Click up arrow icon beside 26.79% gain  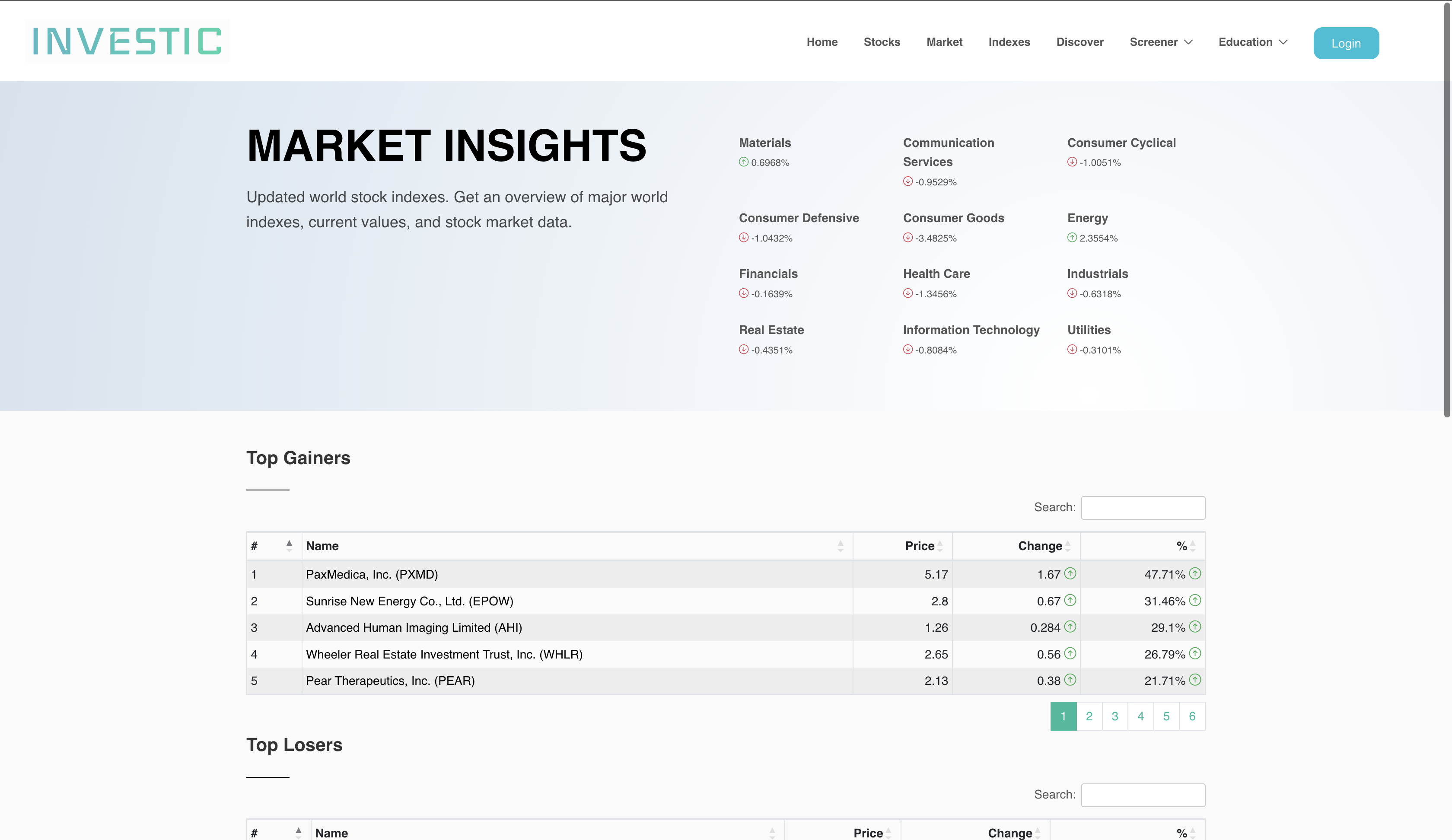(x=1195, y=653)
